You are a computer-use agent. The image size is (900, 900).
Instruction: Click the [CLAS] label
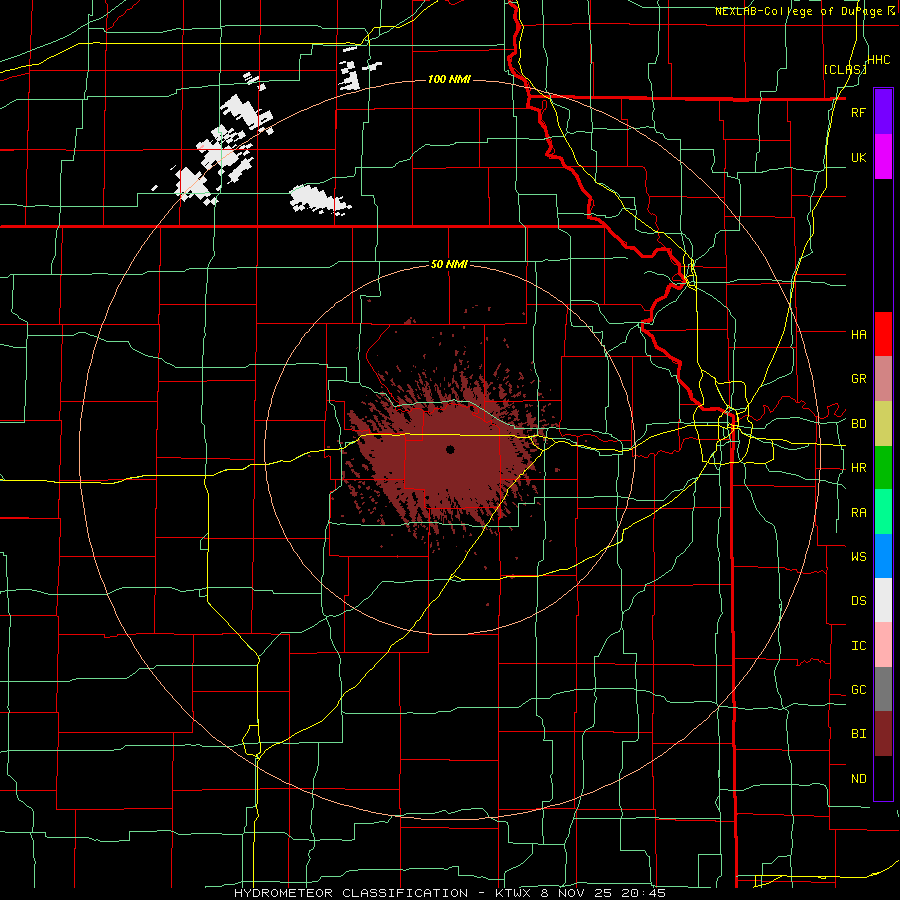coord(845,69)
